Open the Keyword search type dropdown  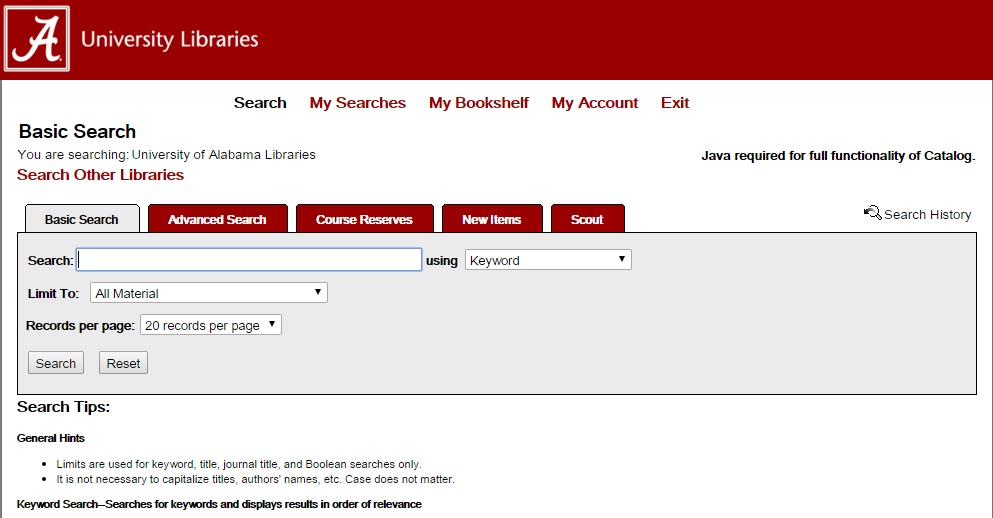[548, 260]
